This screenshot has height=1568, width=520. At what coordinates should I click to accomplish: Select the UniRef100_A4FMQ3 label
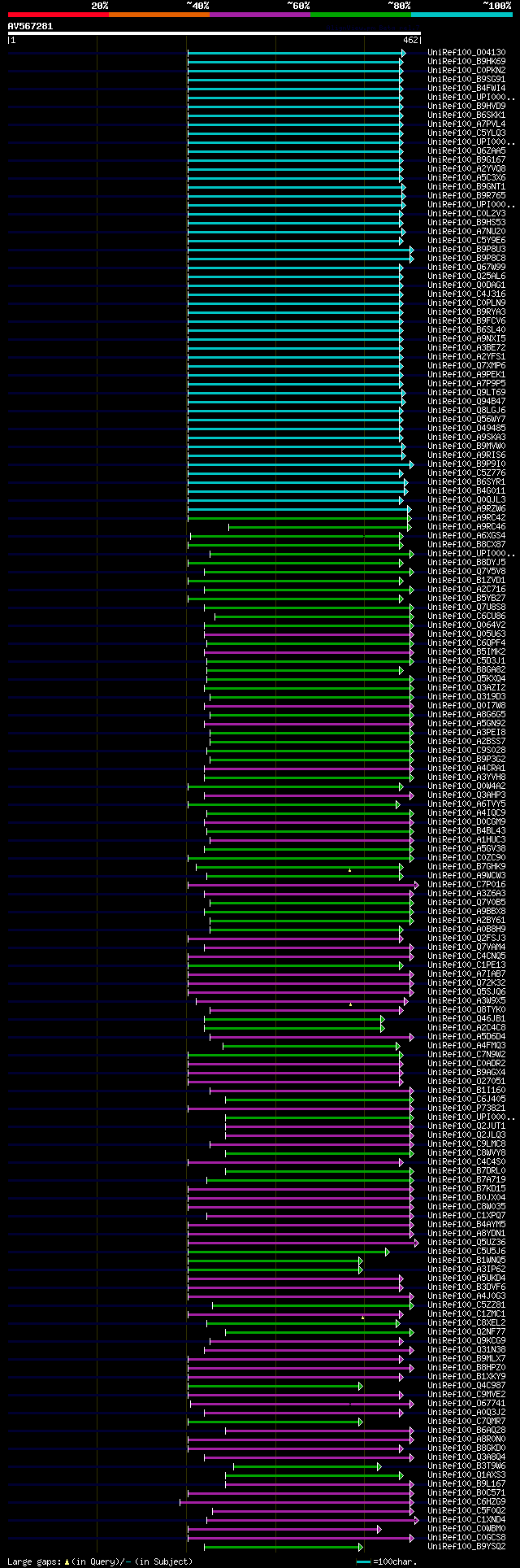466,1045
